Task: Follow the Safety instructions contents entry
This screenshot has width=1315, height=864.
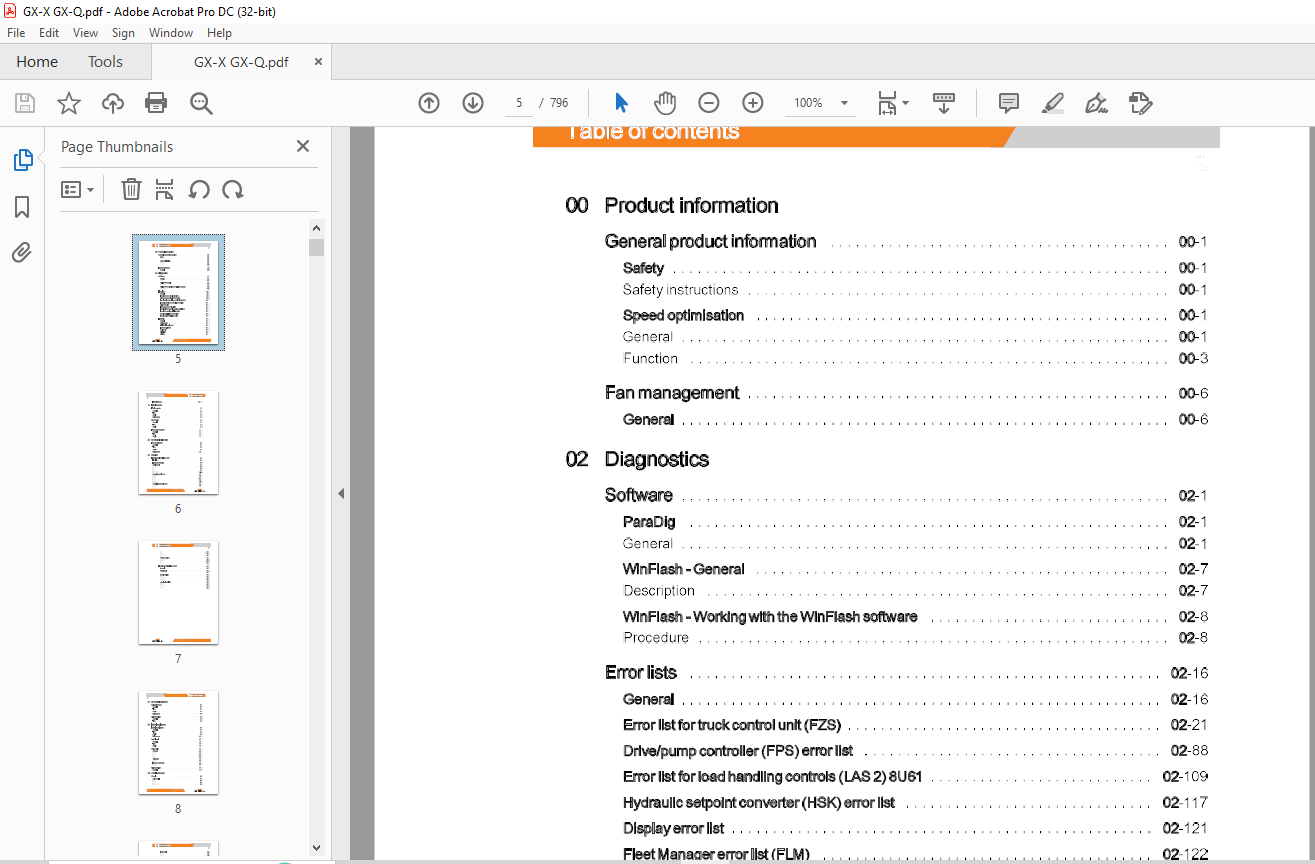Action: pyautogui.click(x=680, y=290)
